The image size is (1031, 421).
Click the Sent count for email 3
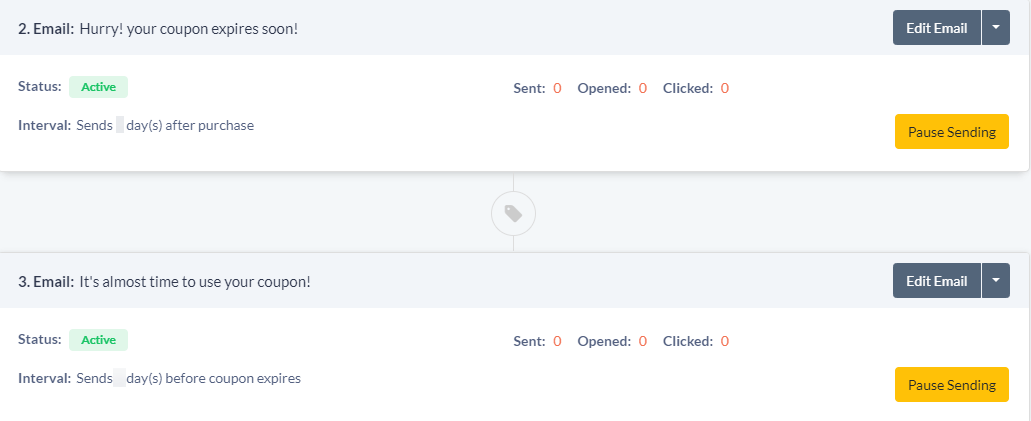click(x=557, y=341)
